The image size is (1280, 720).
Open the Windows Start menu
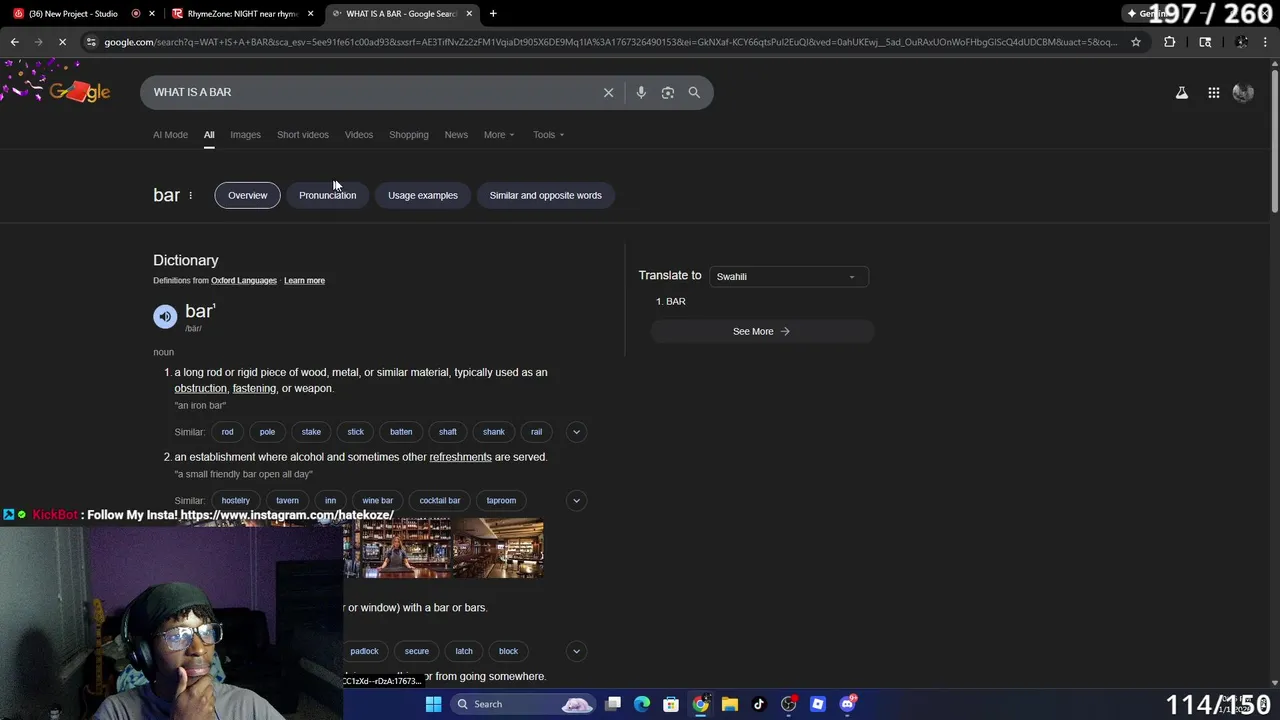click(433, 704)
